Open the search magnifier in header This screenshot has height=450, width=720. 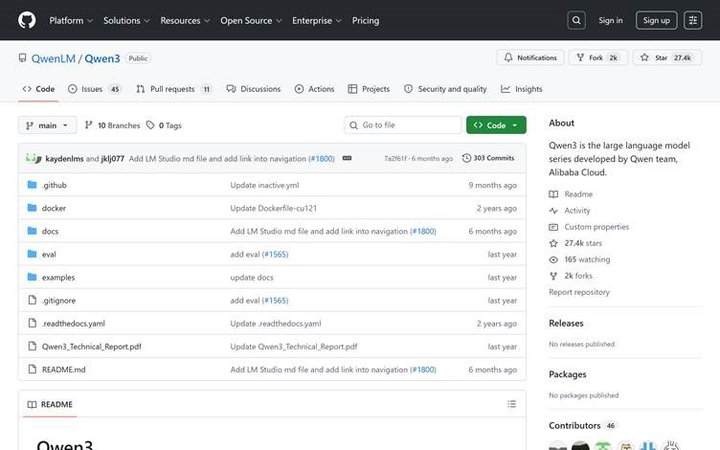(x=576, y=20)
